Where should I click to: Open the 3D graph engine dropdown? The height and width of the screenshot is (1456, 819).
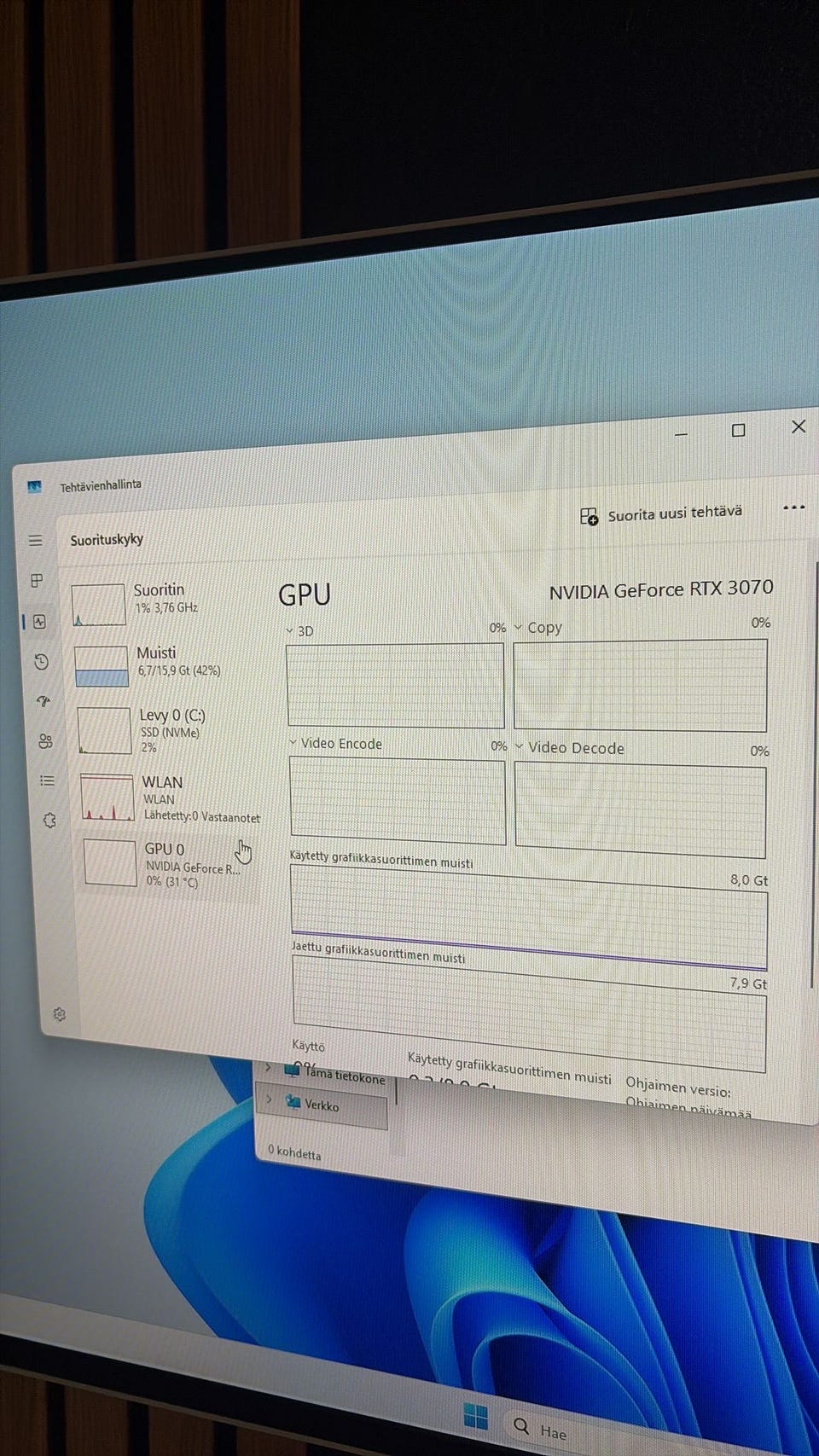point(290,631)
